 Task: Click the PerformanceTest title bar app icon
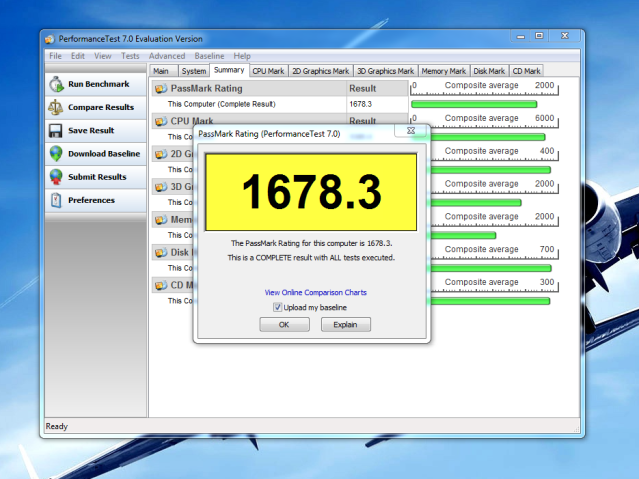tap(50, 39)
